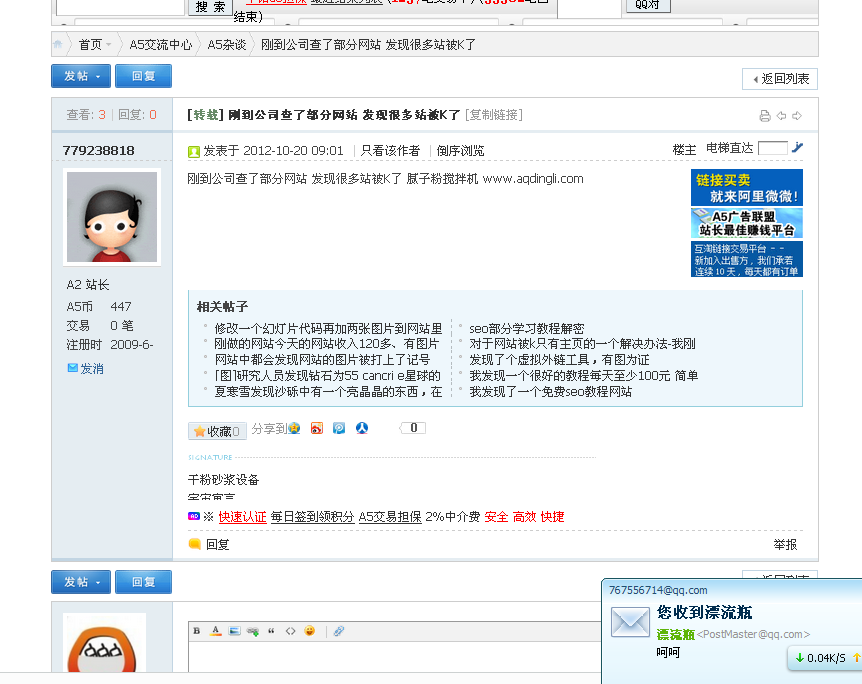Click the attachment paperclip icon in the editor
862x684 pixels.
(x=338, y=631)
